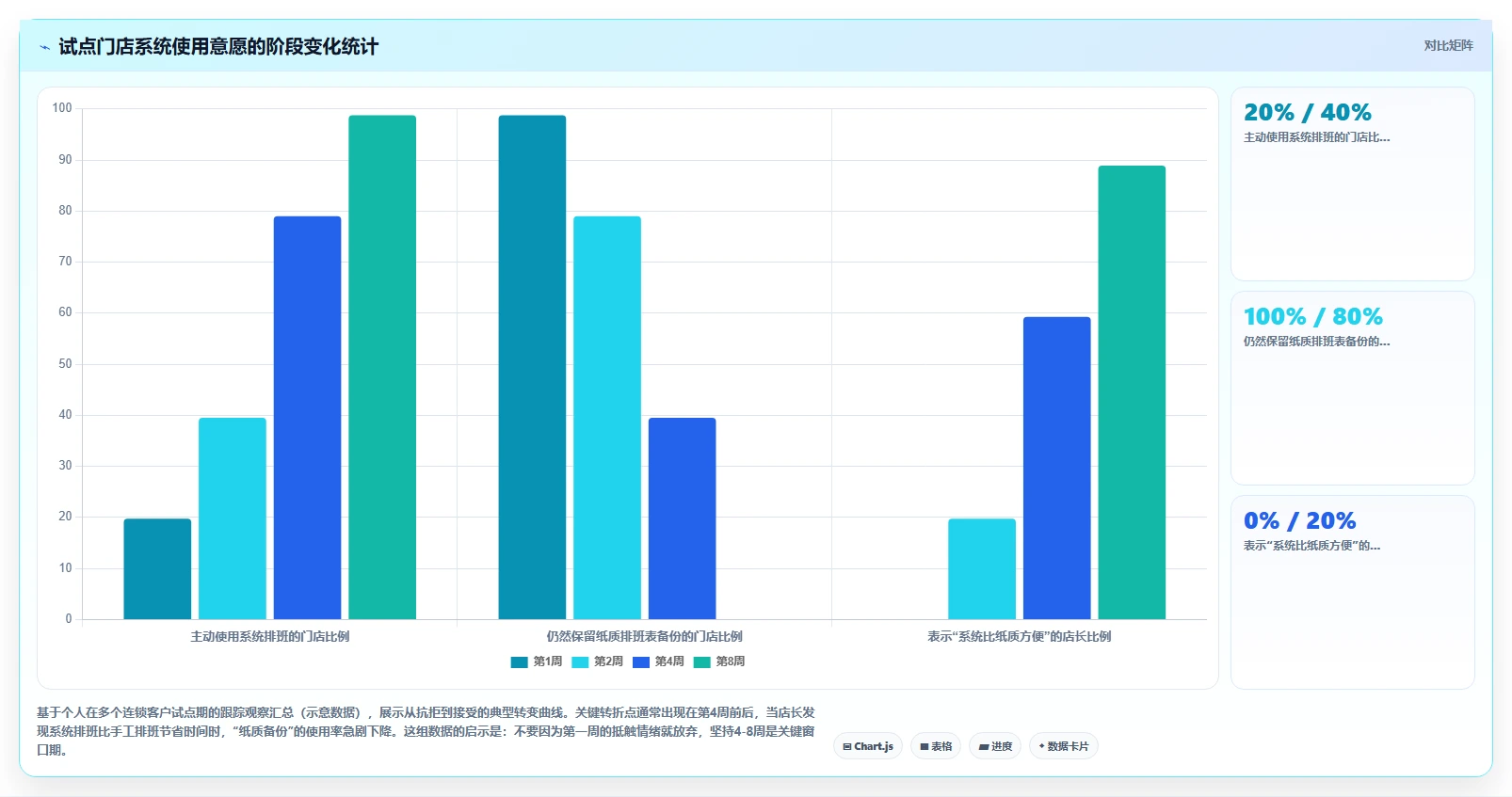Toggle the 第2周 legend swatch
1512x797 pixels.
(580, 662)
